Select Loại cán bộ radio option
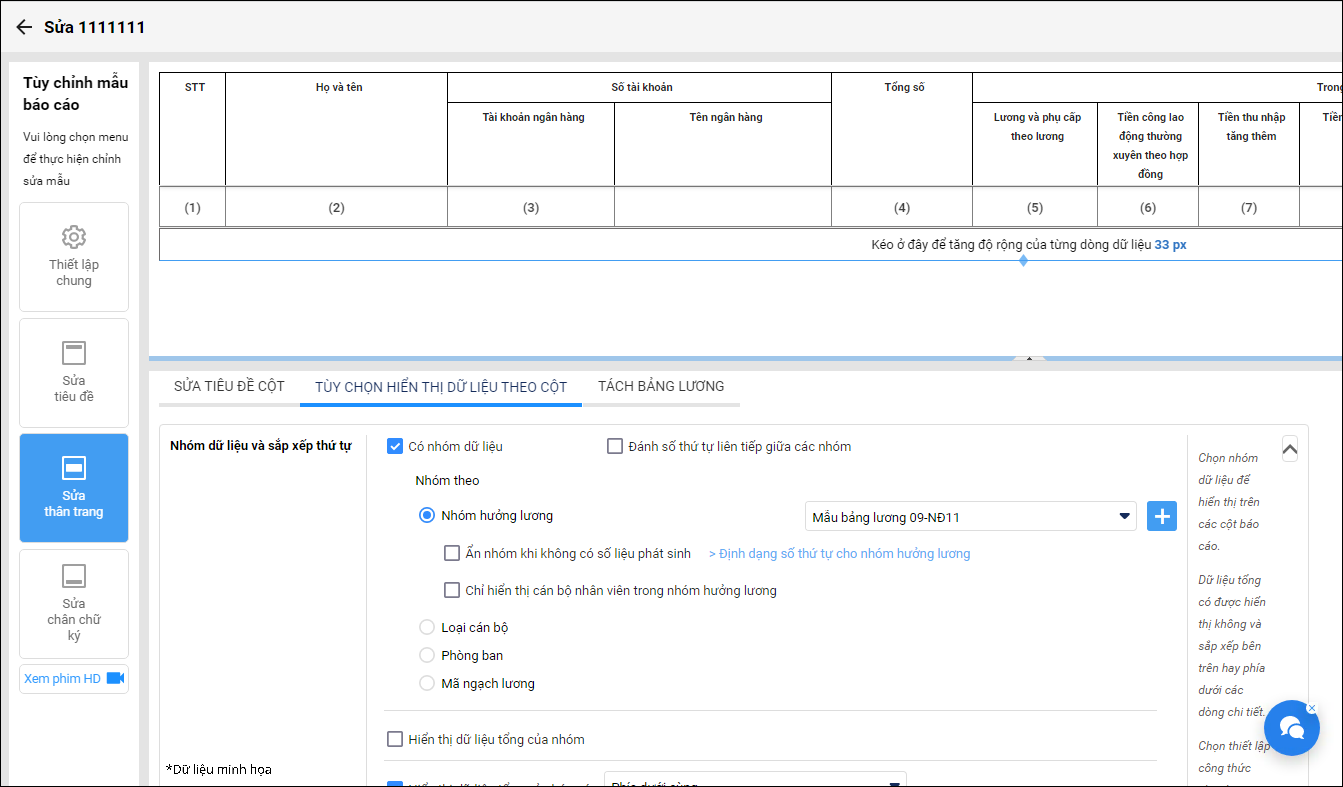This screenshot has height=787, width=1343. (427, 627)
